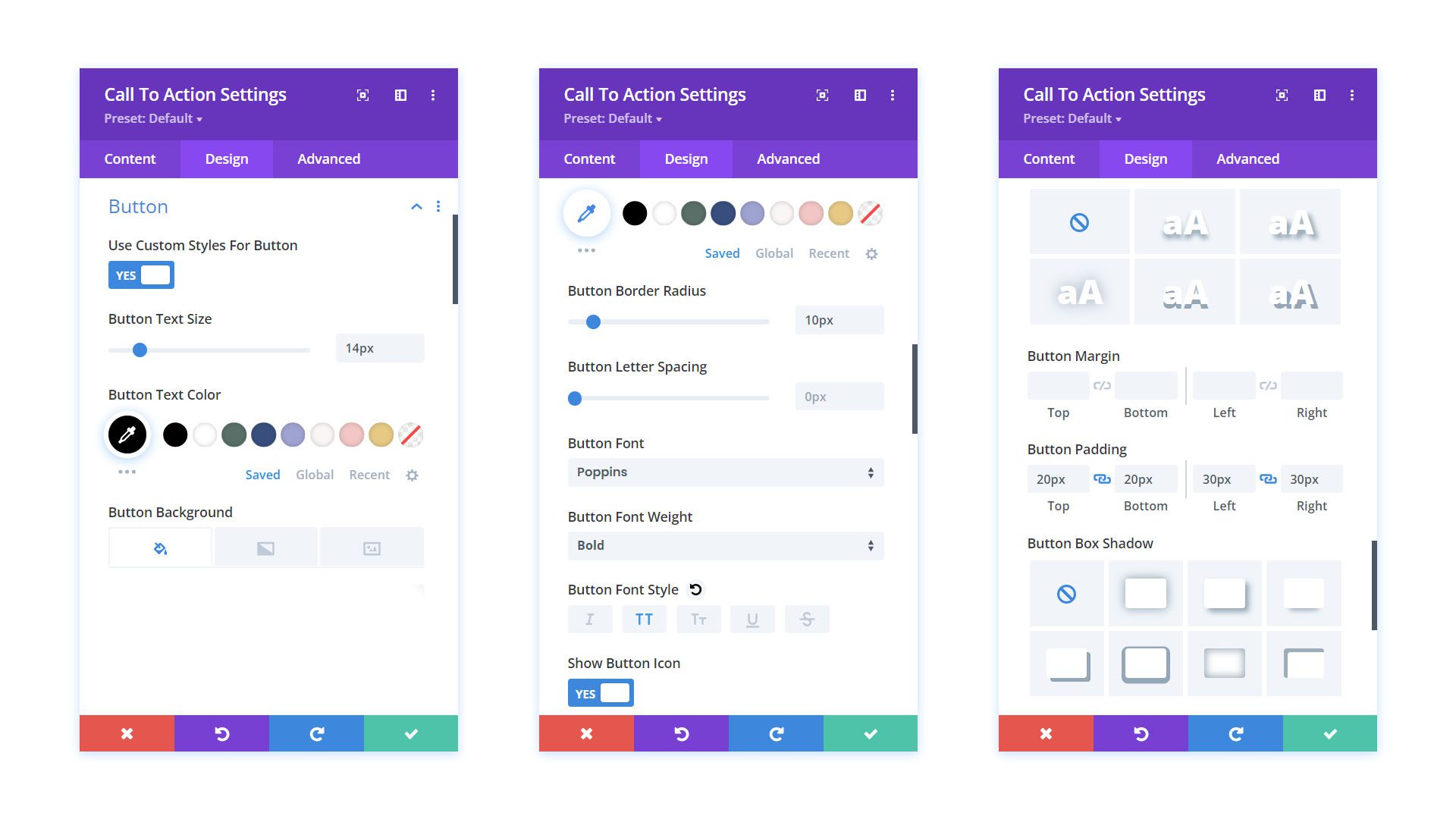Click the custom color picker eyedropper icon

click(127, 434)
